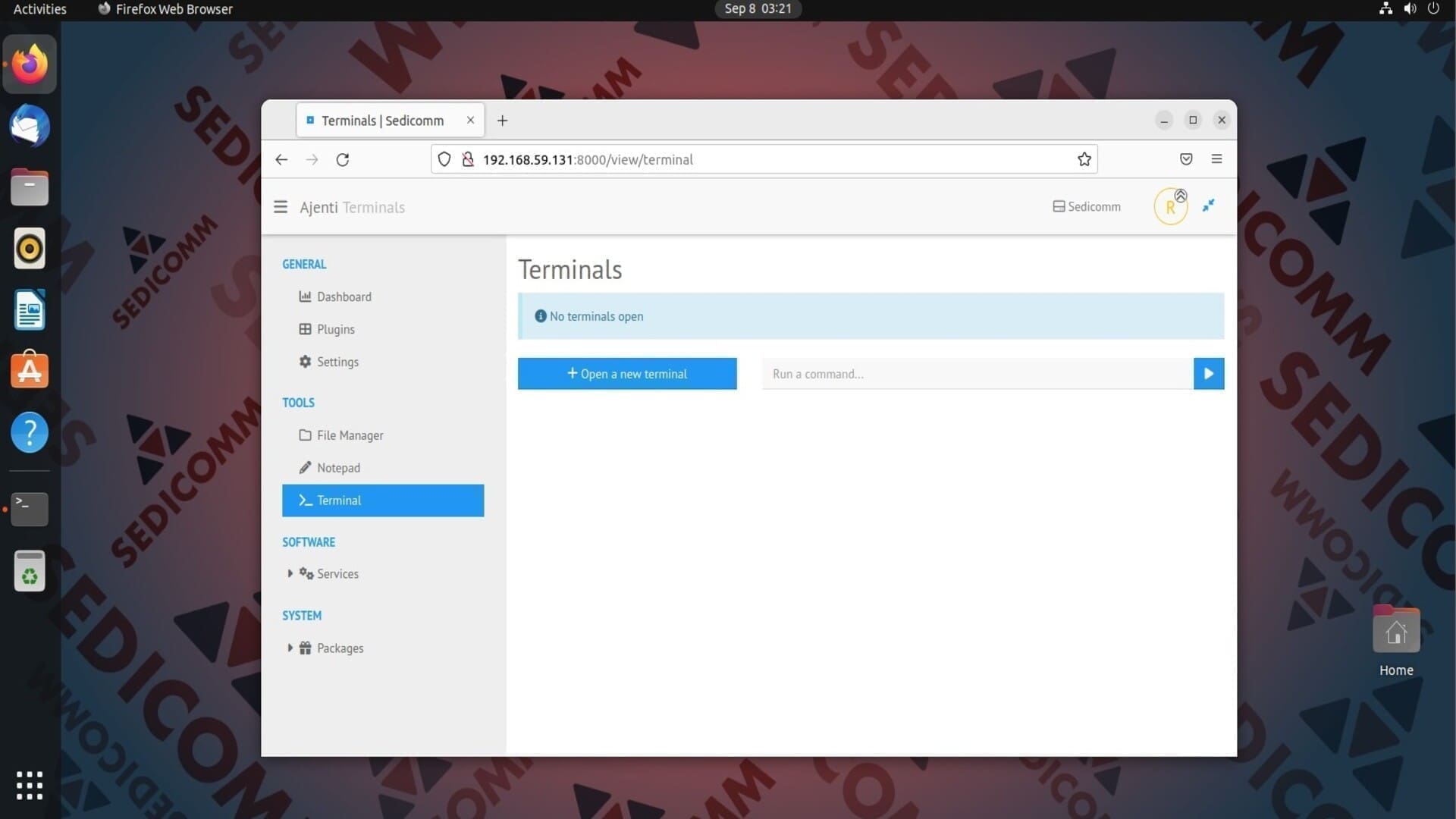Toggle the Ajenti sidebar hamburger menu

(281, 207)
